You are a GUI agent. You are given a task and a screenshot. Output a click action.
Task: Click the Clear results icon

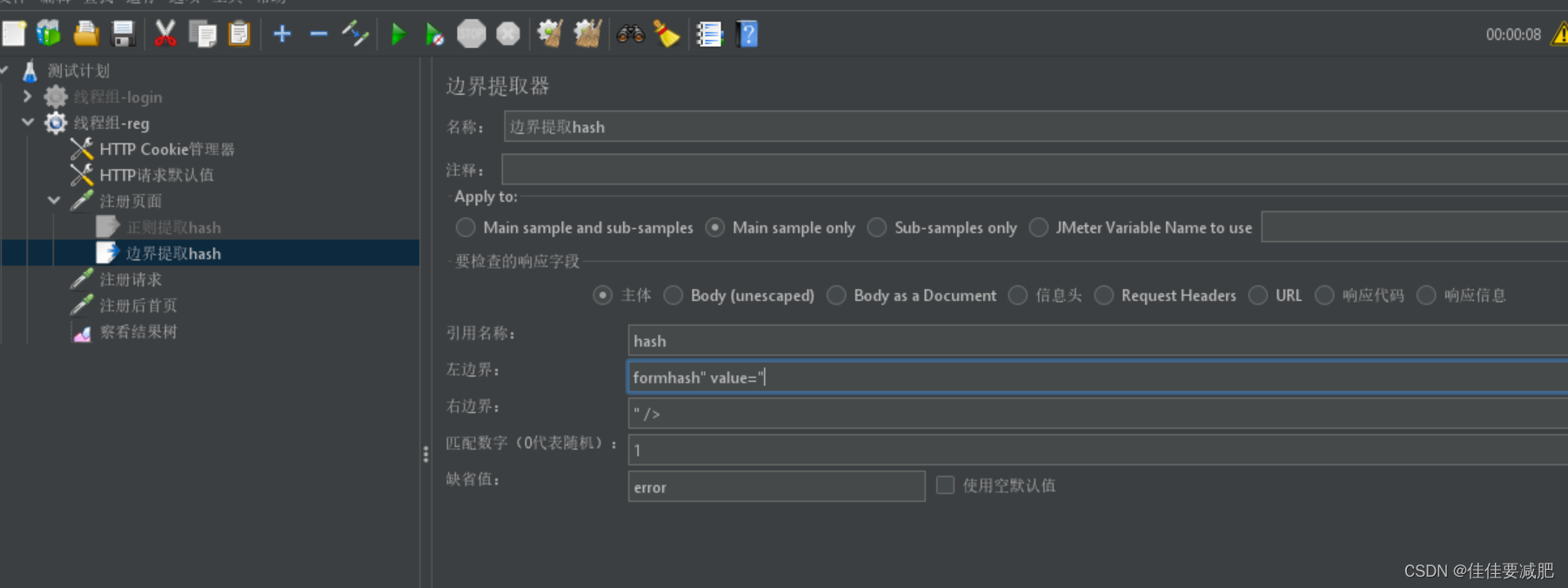[x=550, y=34]
